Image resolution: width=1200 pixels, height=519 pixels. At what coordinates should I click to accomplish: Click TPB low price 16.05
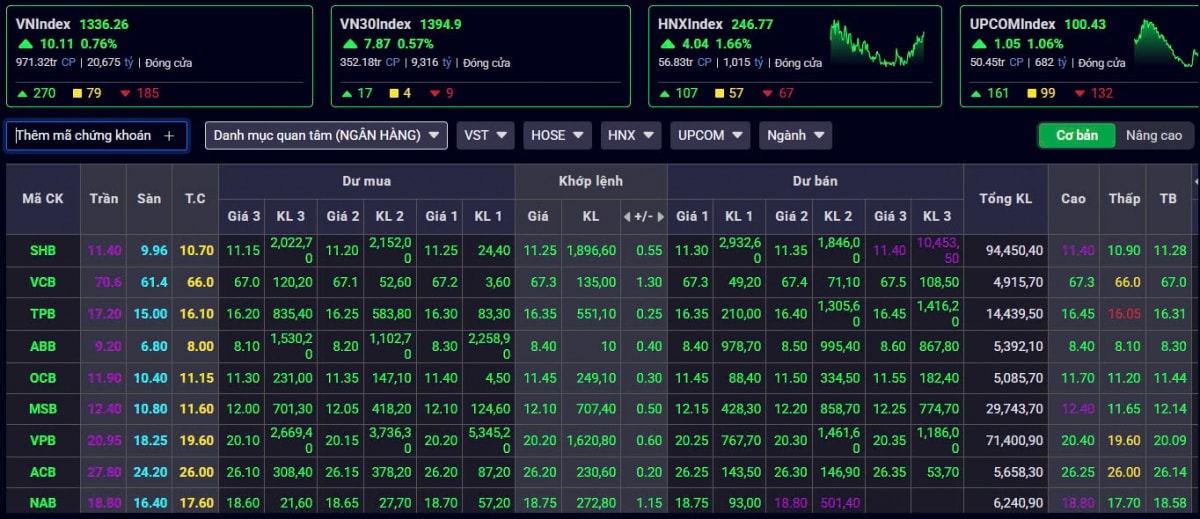click(x=1124, y=314)
